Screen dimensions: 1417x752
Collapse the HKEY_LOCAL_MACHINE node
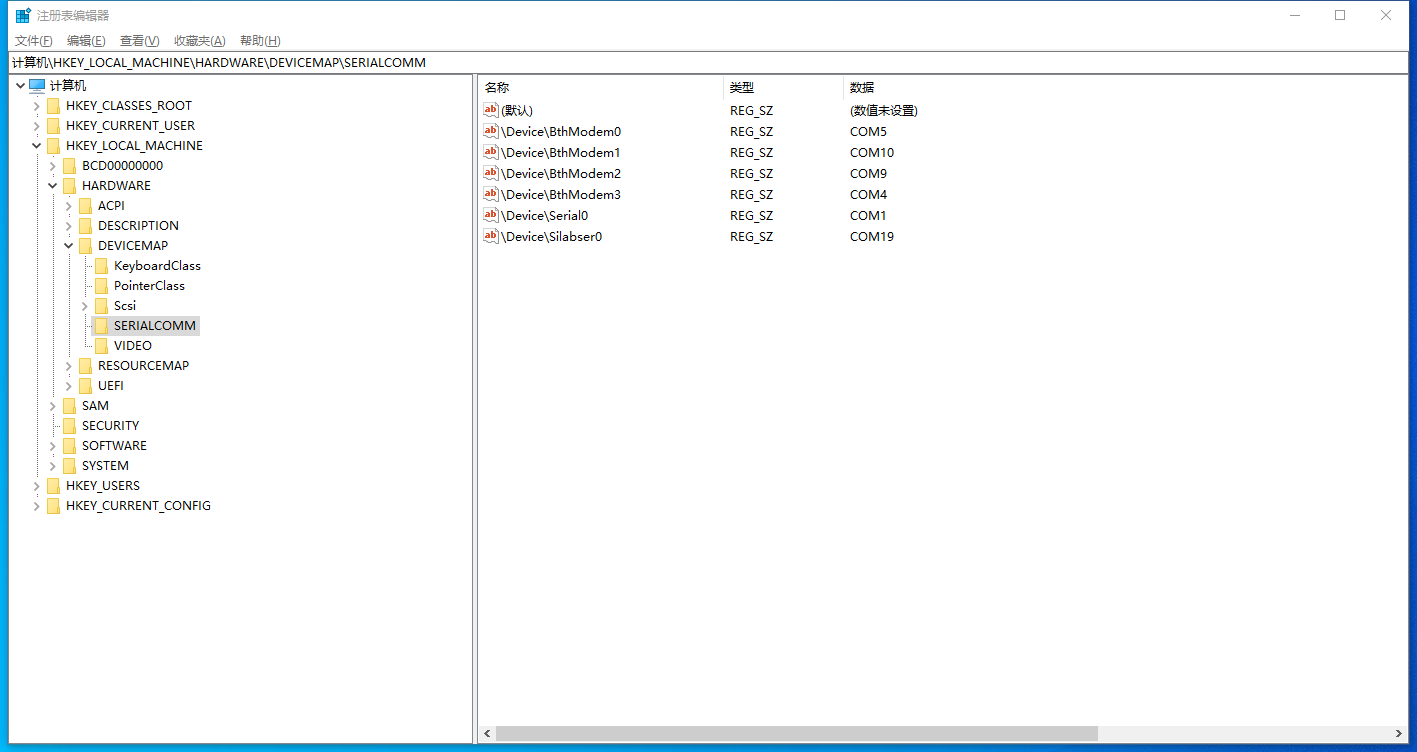36,145
